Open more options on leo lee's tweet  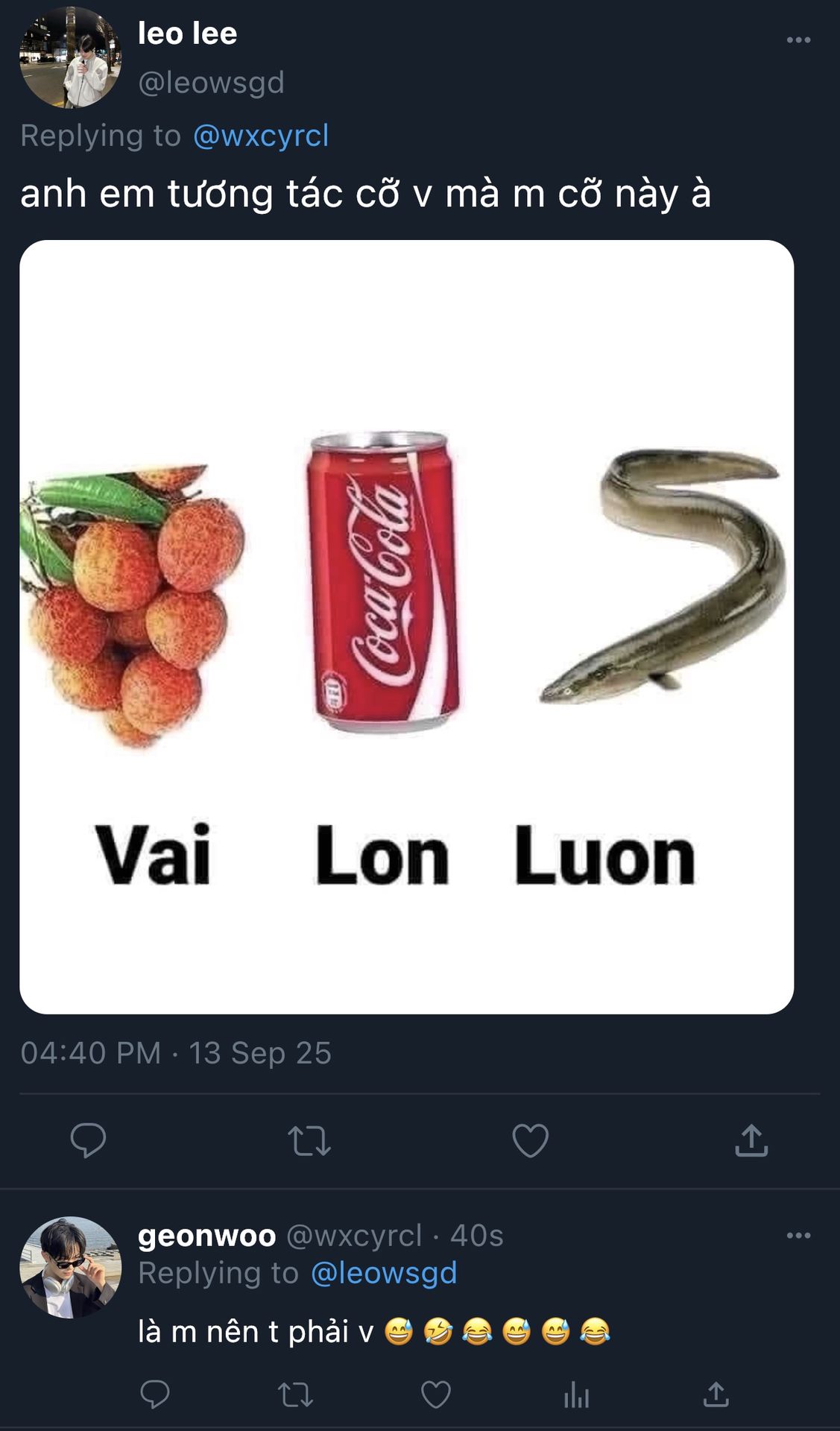coord(798,40)
